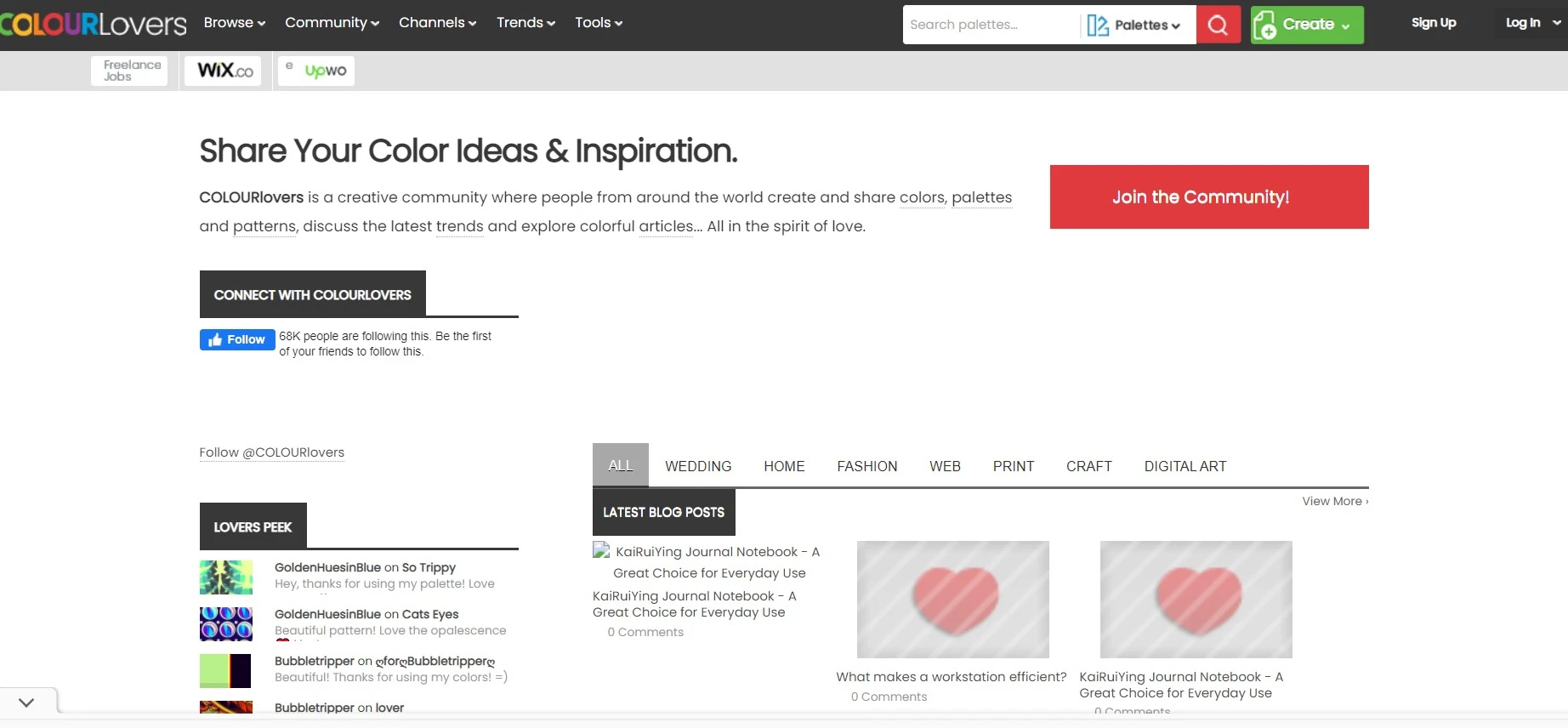Screen dimensions: 1568x728
Task: Collapse the bottom-left chevron panel
Action: click(26, 702)
